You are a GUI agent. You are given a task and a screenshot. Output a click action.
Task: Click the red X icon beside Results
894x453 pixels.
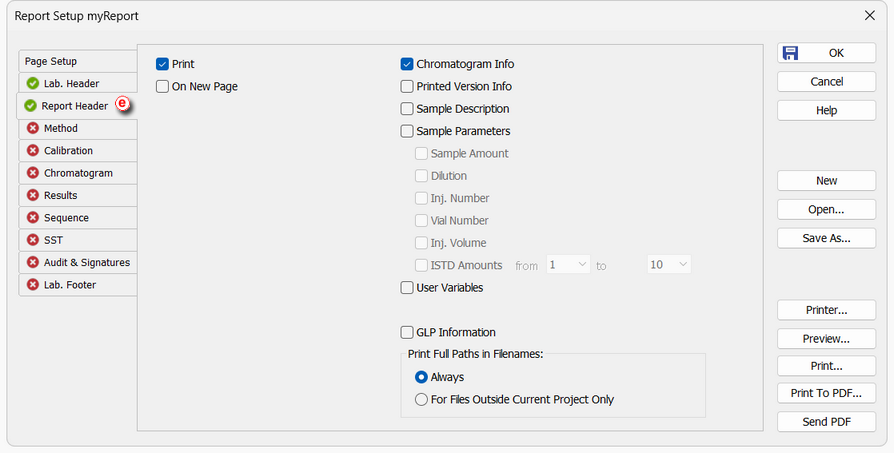(x=33, y=195)
